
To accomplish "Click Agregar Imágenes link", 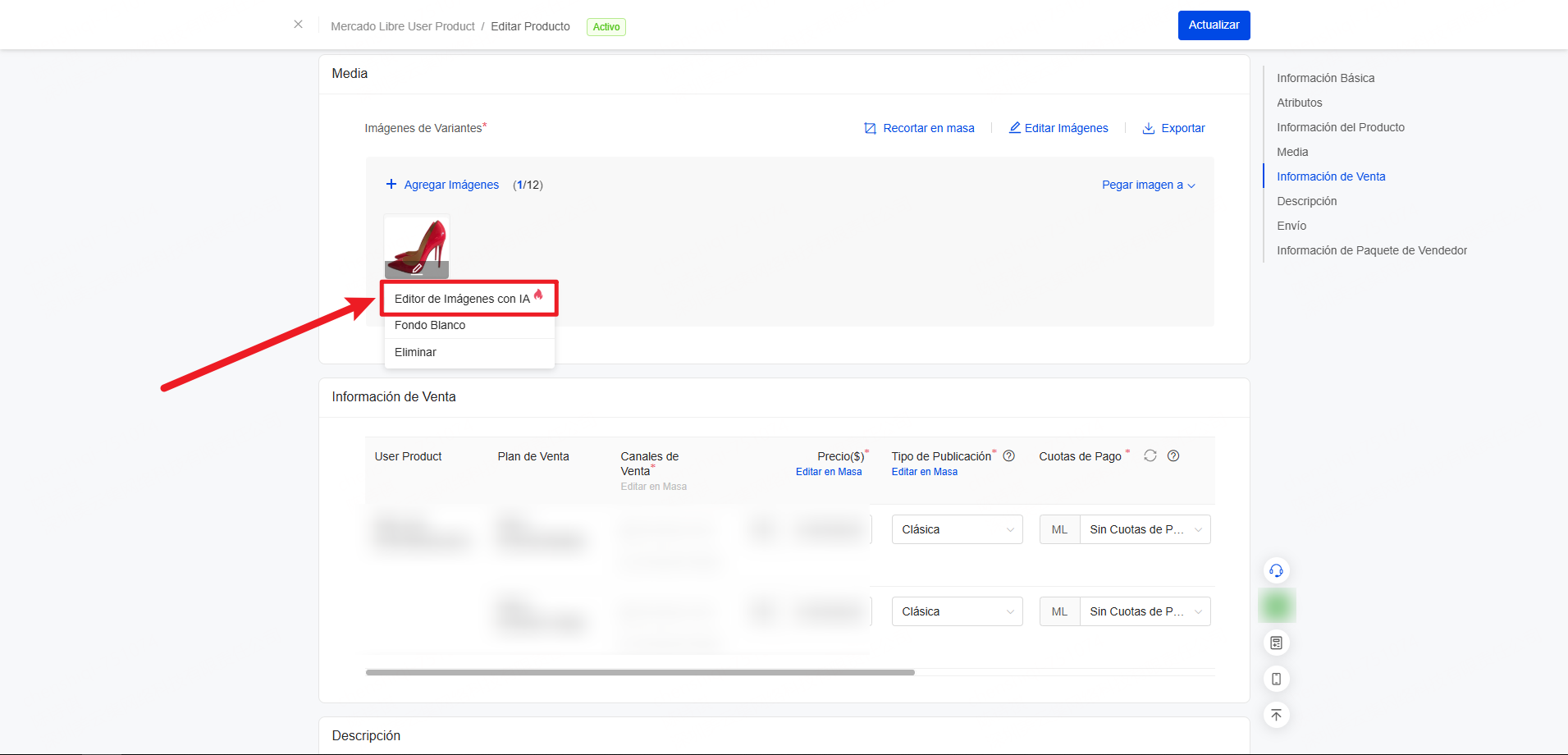I will (450, 185).
